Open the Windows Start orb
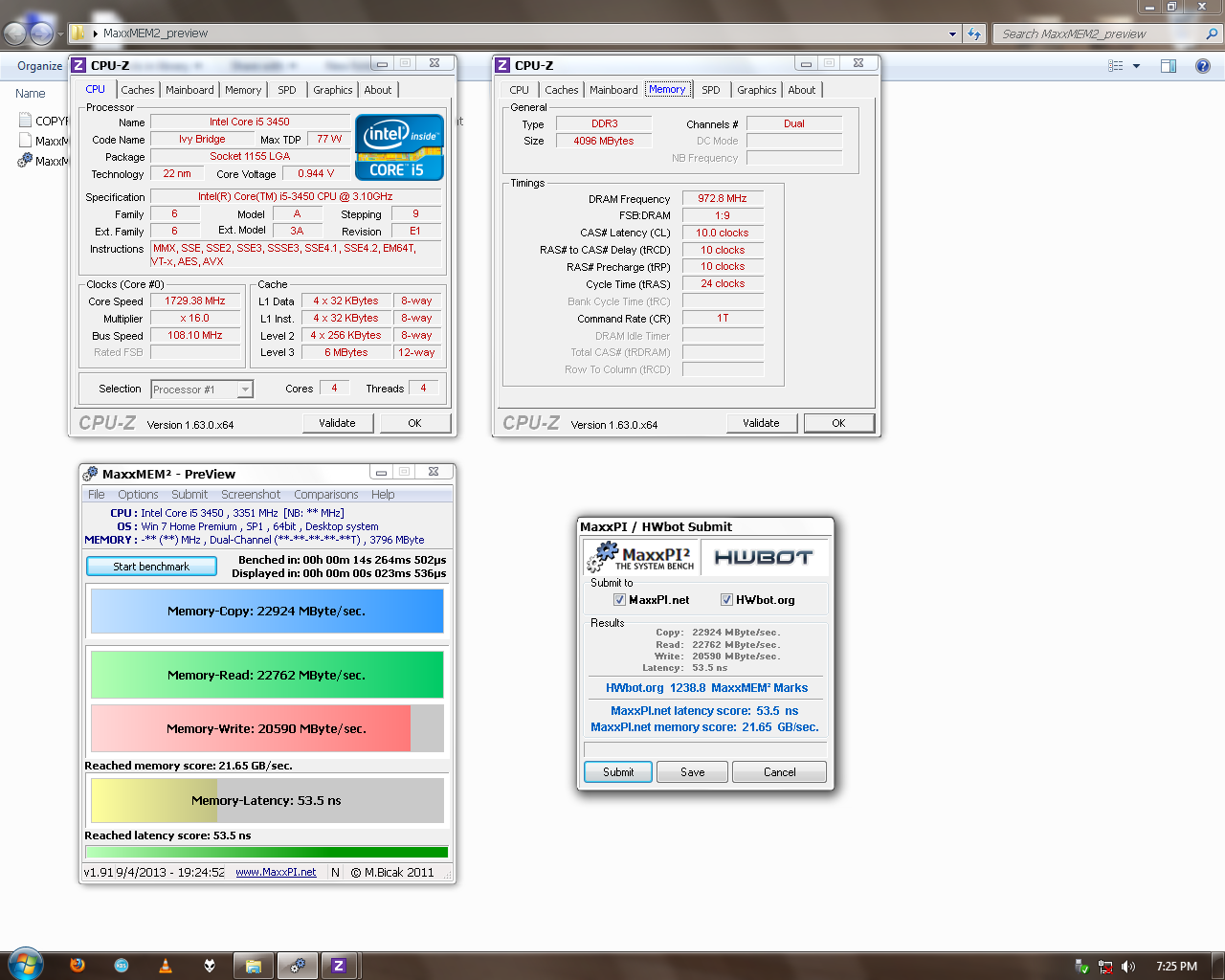The image size is (1225, 980). (x=25, y=965)
